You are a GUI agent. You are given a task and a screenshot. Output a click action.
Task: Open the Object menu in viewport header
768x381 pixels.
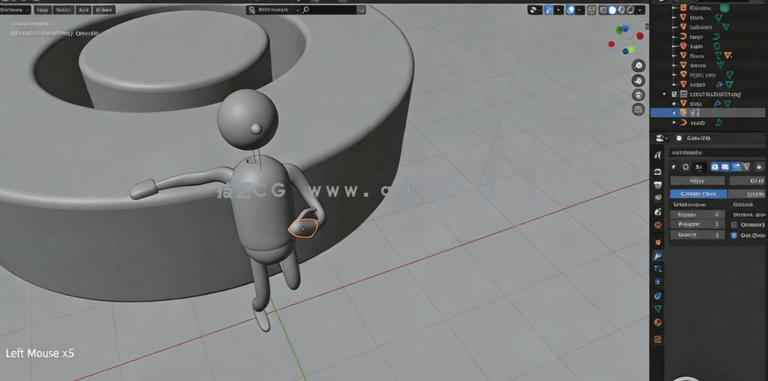104,10
